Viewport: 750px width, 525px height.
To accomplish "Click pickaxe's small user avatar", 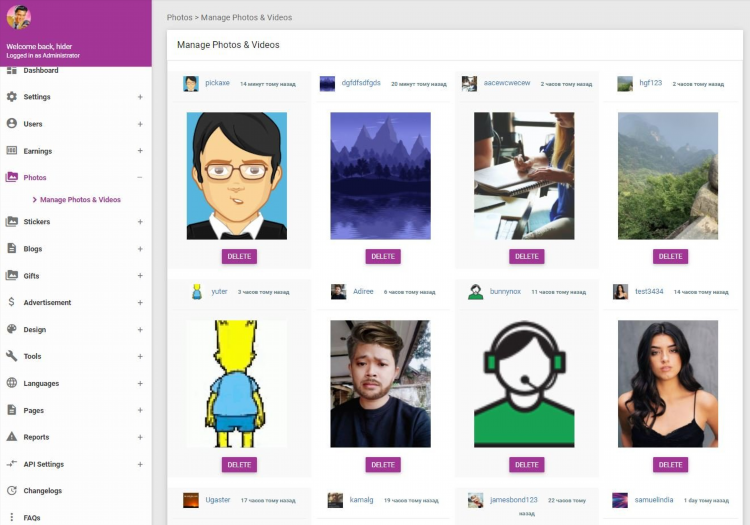I will click(191, 84).
